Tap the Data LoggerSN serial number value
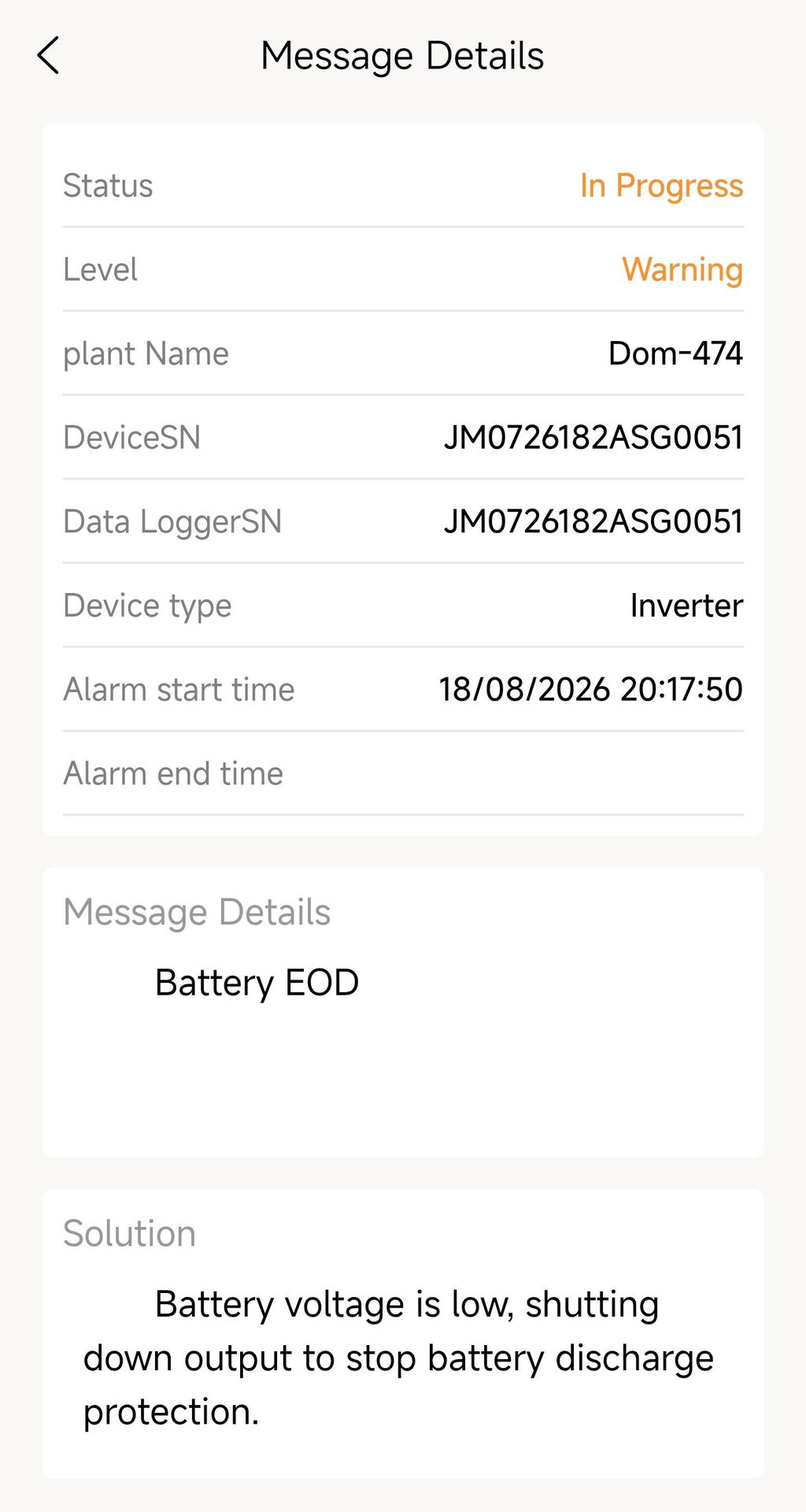Viewport: 806px width, 1512px height. [x=593, y=521]
